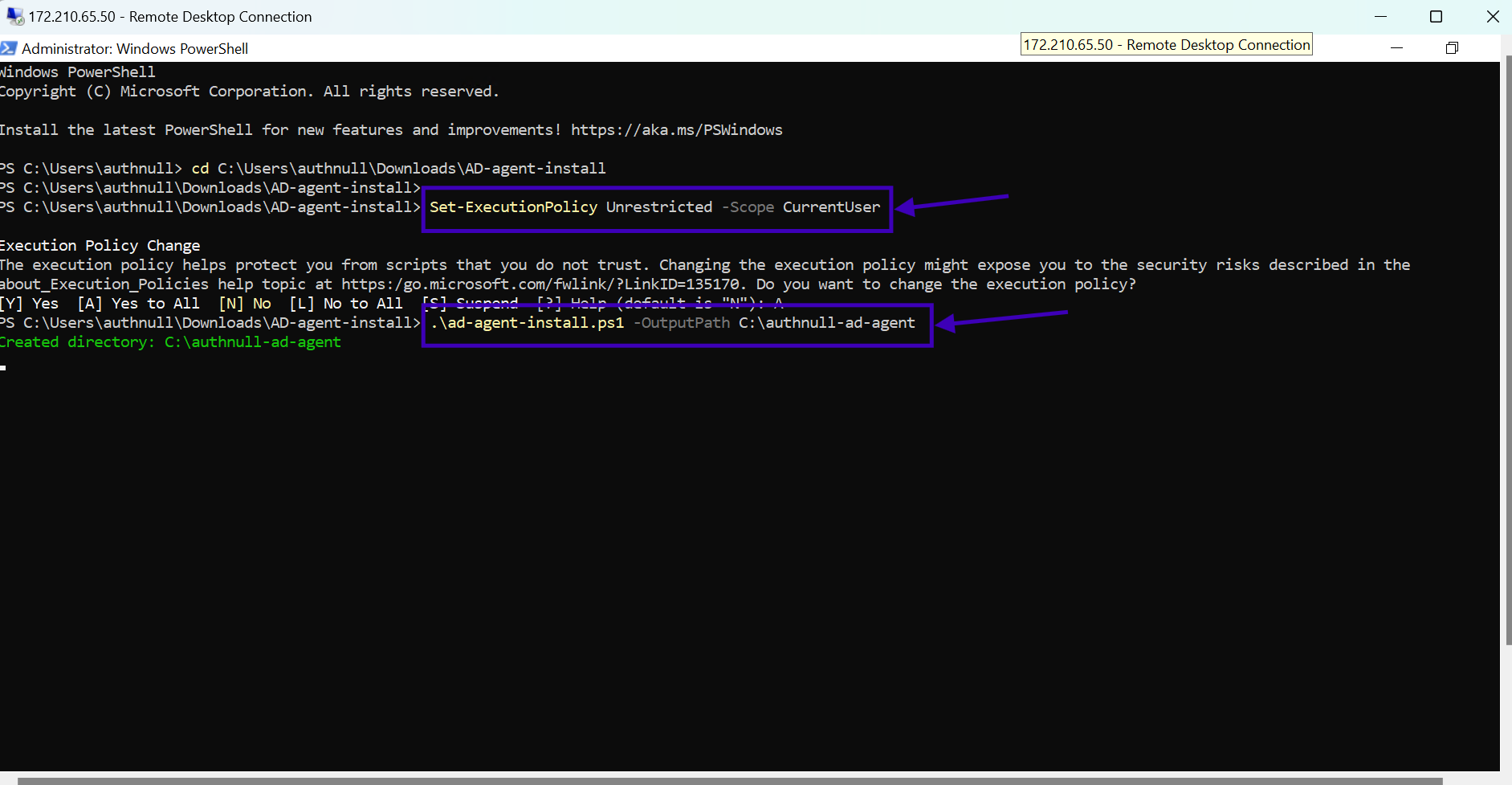The height and width of the screenshot is (785, 1512).
Task: Click the Execution Policy Change heading text
Action: (100, 245)
